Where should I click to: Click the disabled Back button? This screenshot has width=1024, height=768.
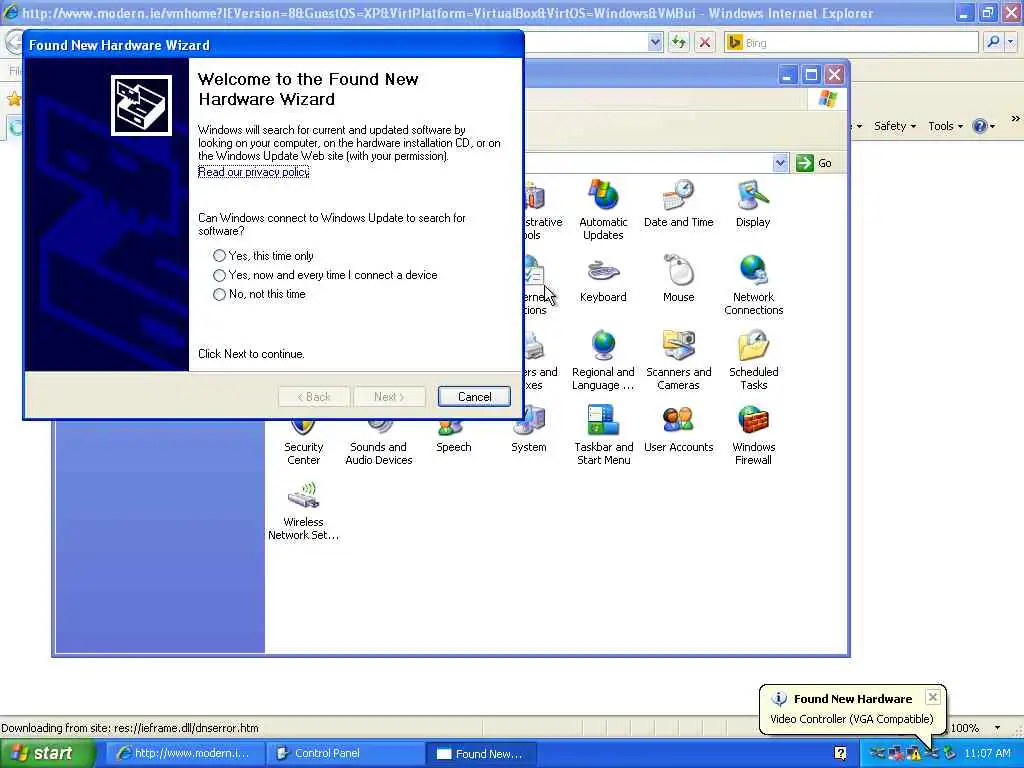pyautogui.click(x=314, y=396)
